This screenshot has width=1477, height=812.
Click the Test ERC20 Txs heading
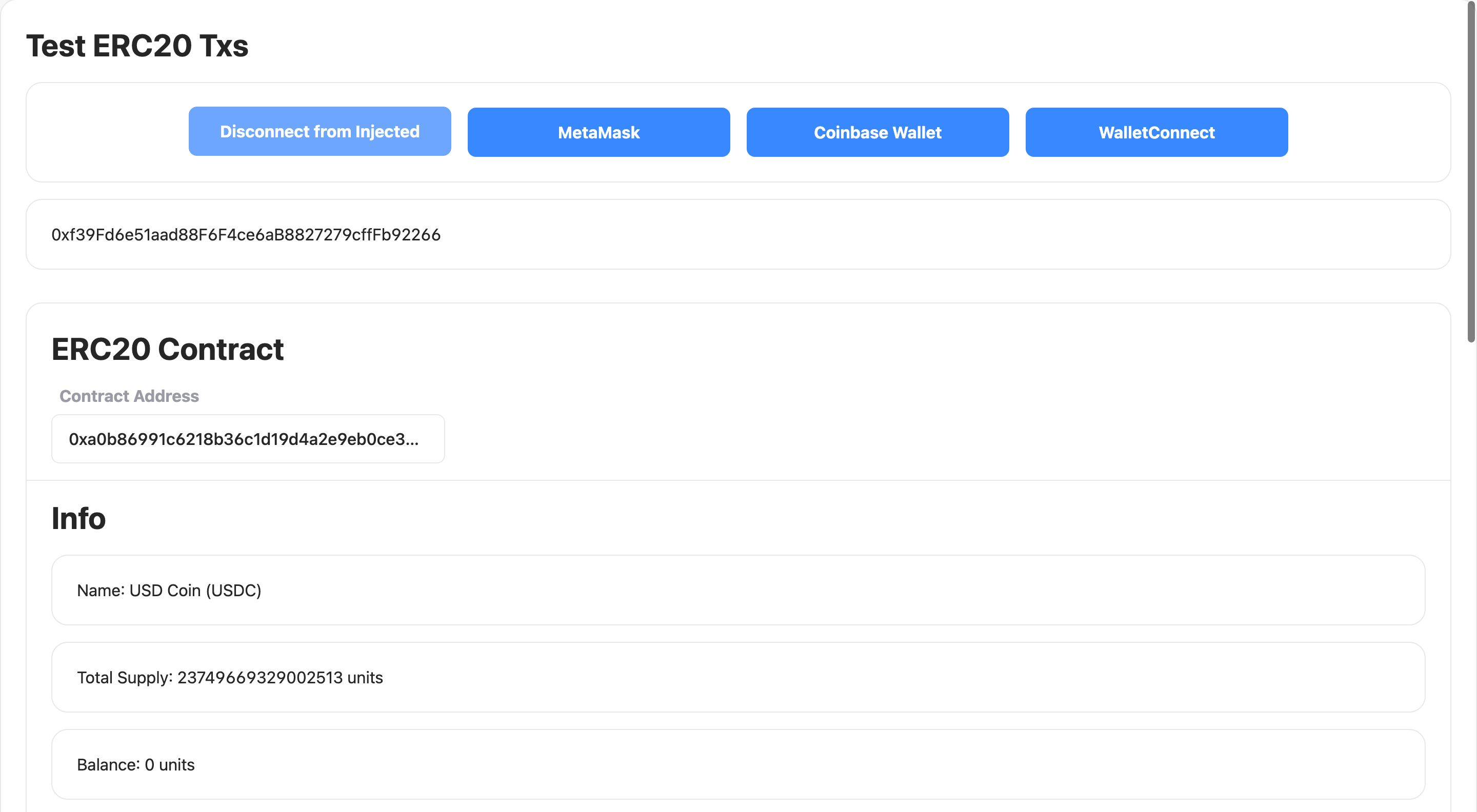click(x=137, y=46)
